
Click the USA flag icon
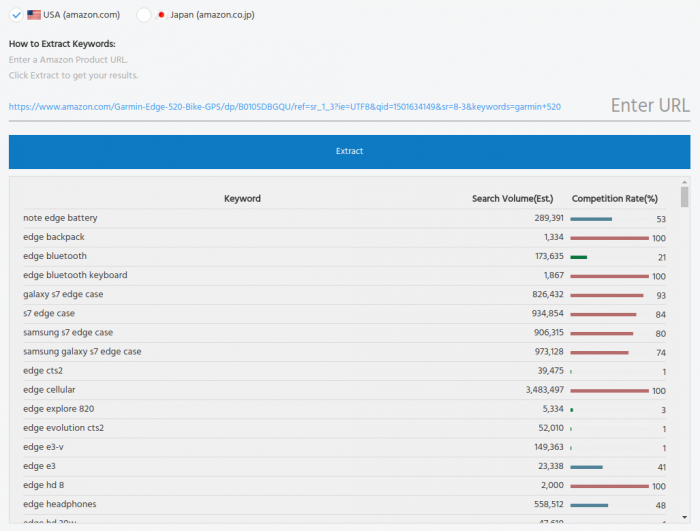click(x=34, y=15)
